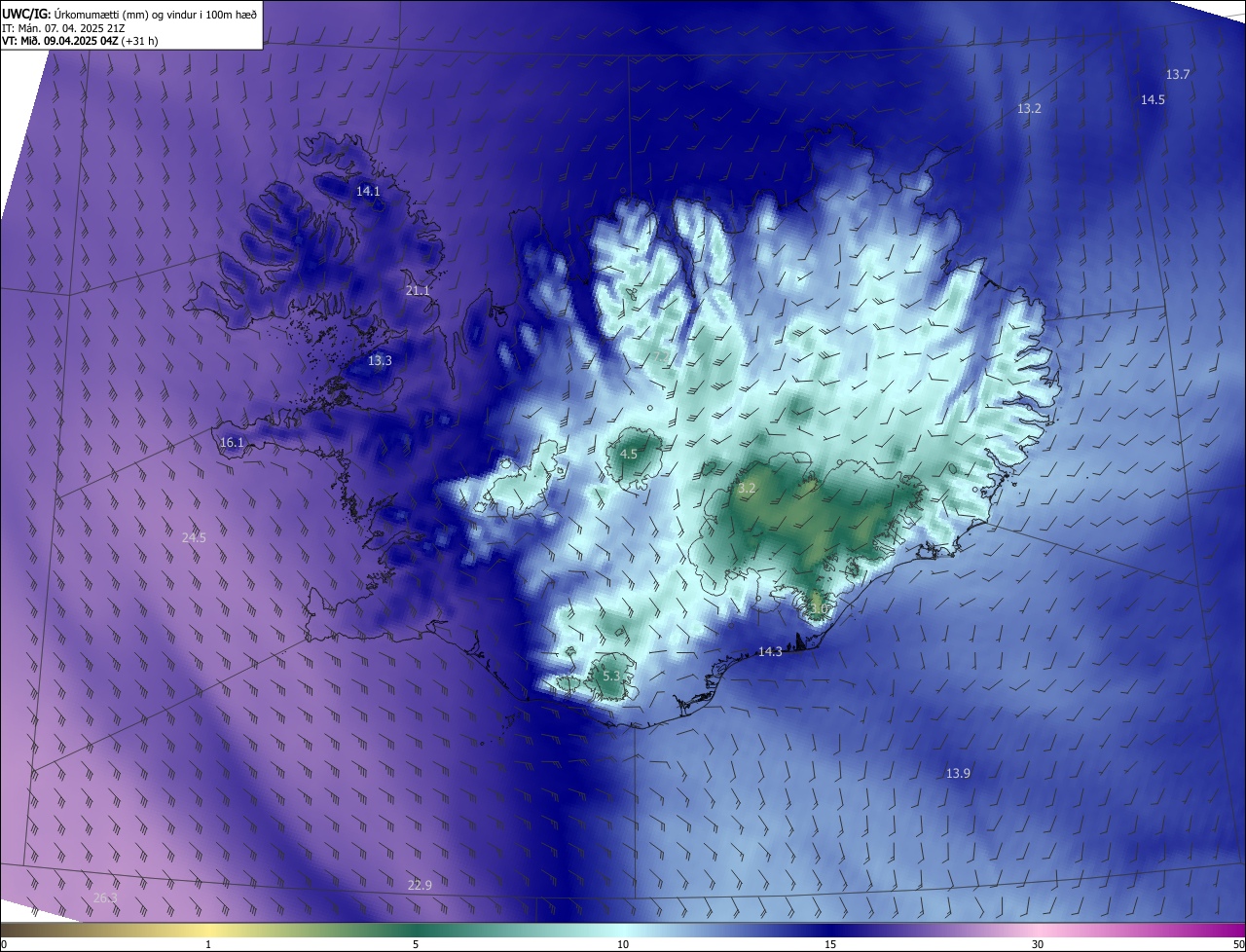1246x952 pixels.
Task: Select the 14.3 value on the south coast
Action: coord(770,652)
